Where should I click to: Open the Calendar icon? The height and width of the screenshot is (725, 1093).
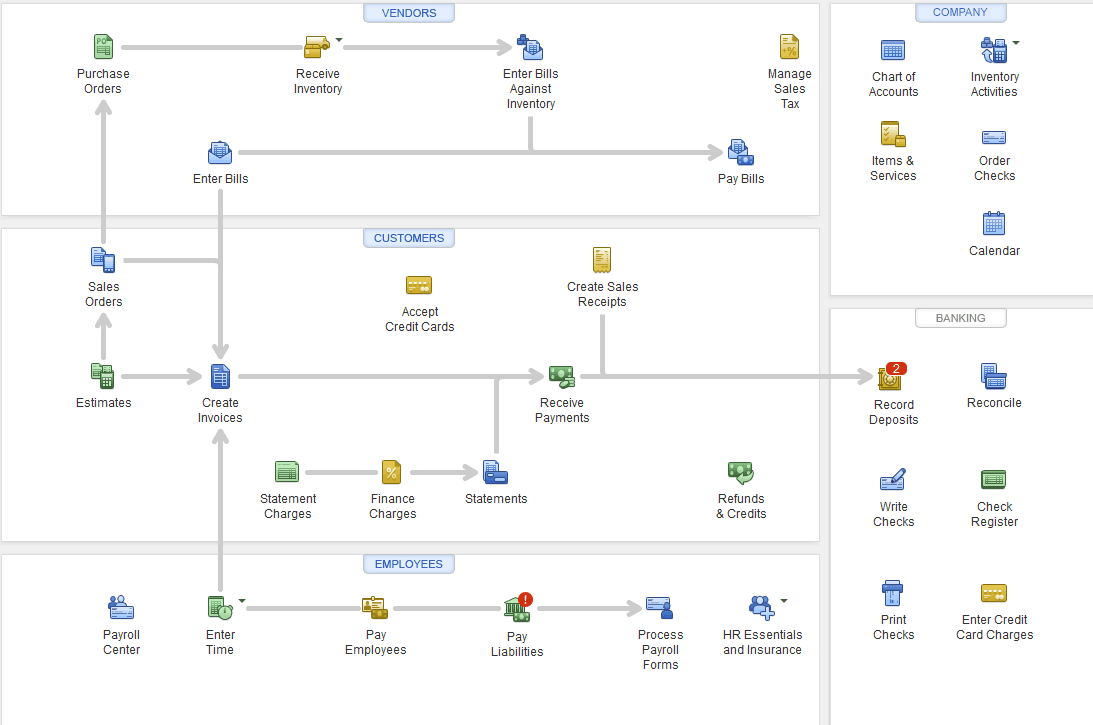[994, 224]
